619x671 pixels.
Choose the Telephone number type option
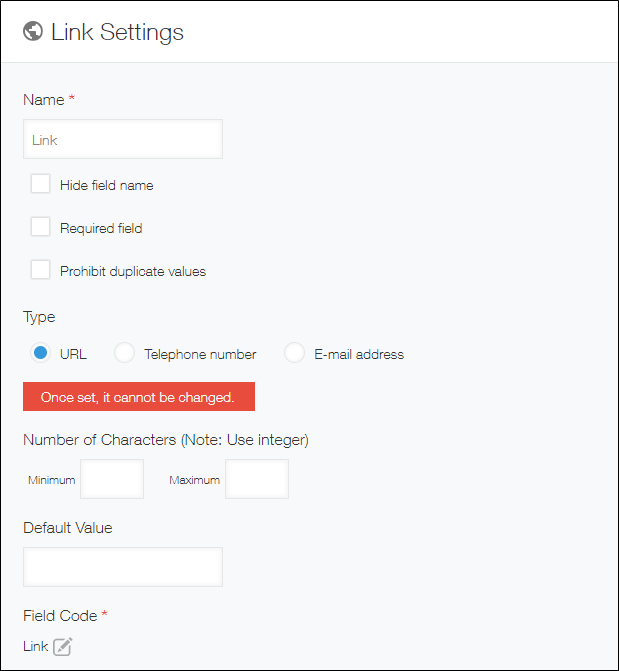(x=125, y=353)
